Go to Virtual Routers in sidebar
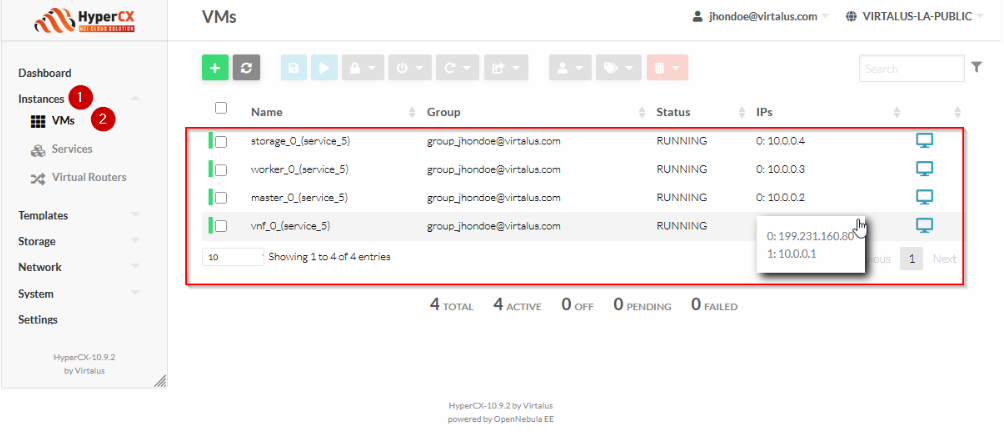 [x=88, y=178]
